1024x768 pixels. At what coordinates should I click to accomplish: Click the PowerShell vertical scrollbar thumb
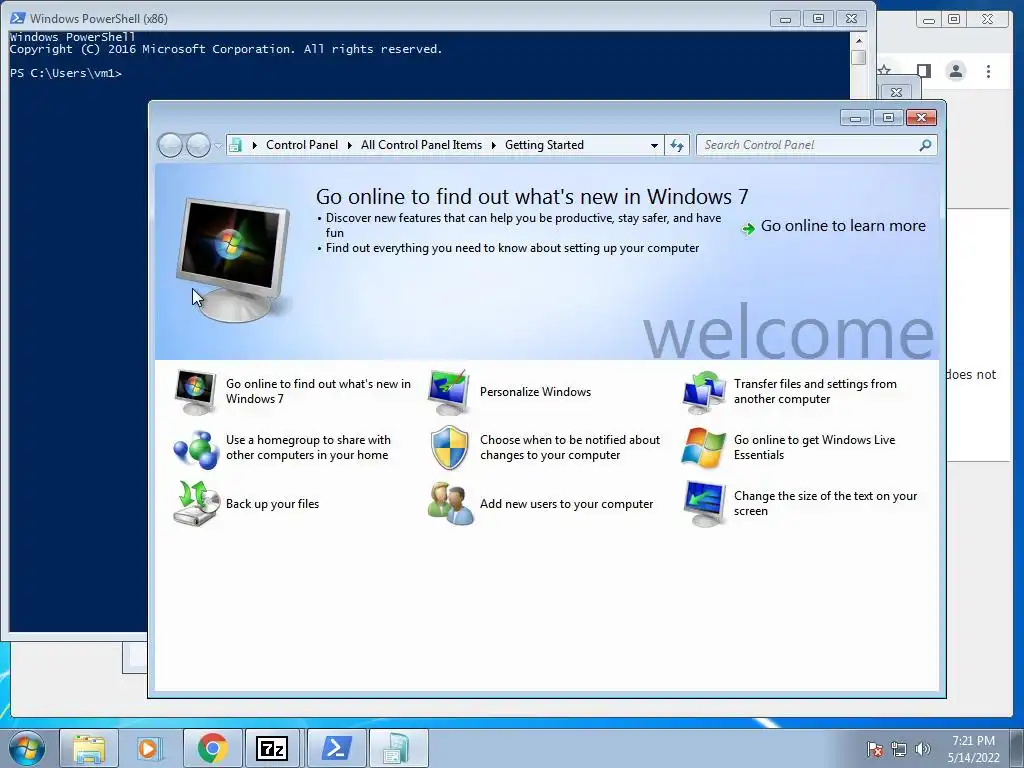[859, 57]
